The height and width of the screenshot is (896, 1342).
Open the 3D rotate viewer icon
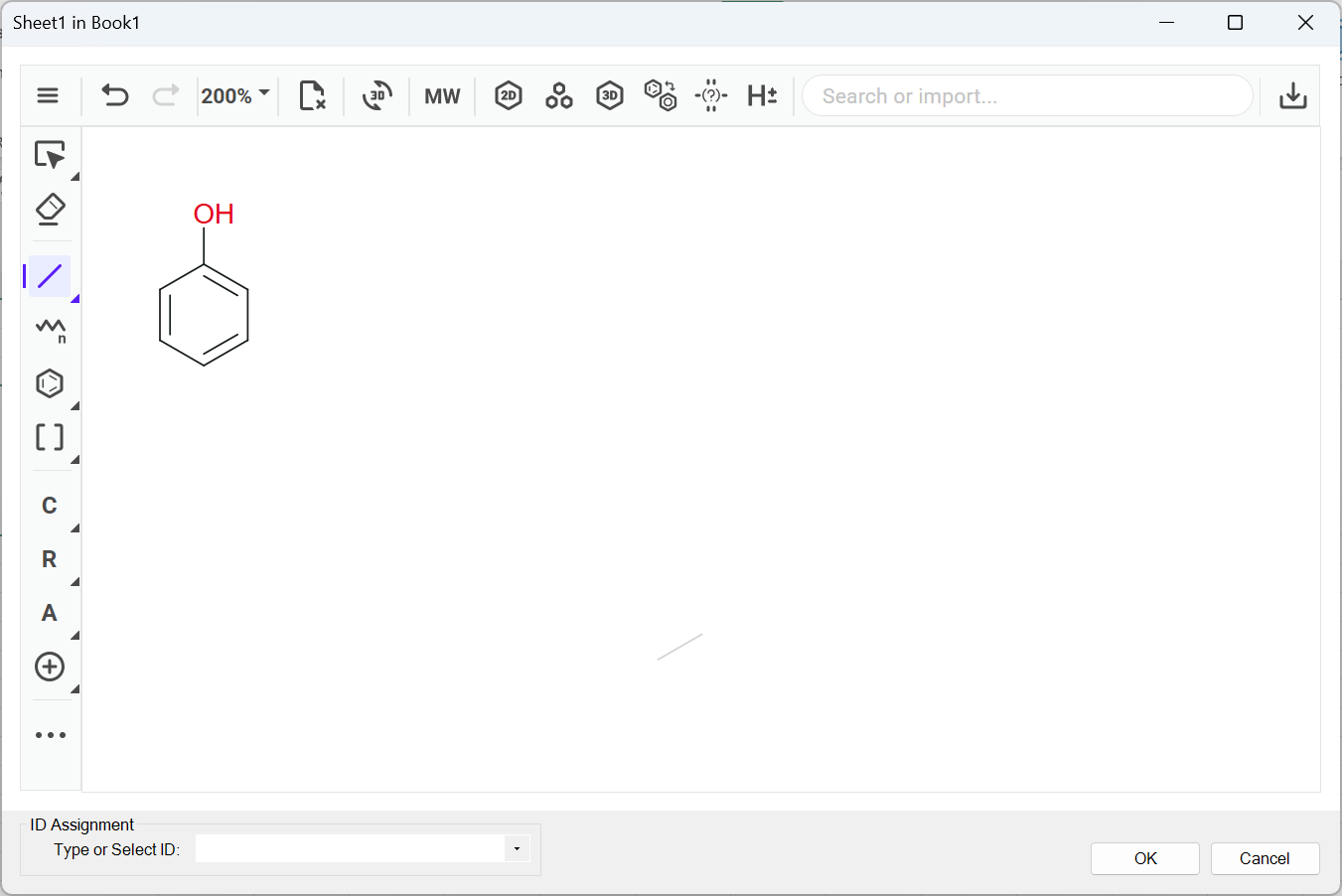(376, 95)
